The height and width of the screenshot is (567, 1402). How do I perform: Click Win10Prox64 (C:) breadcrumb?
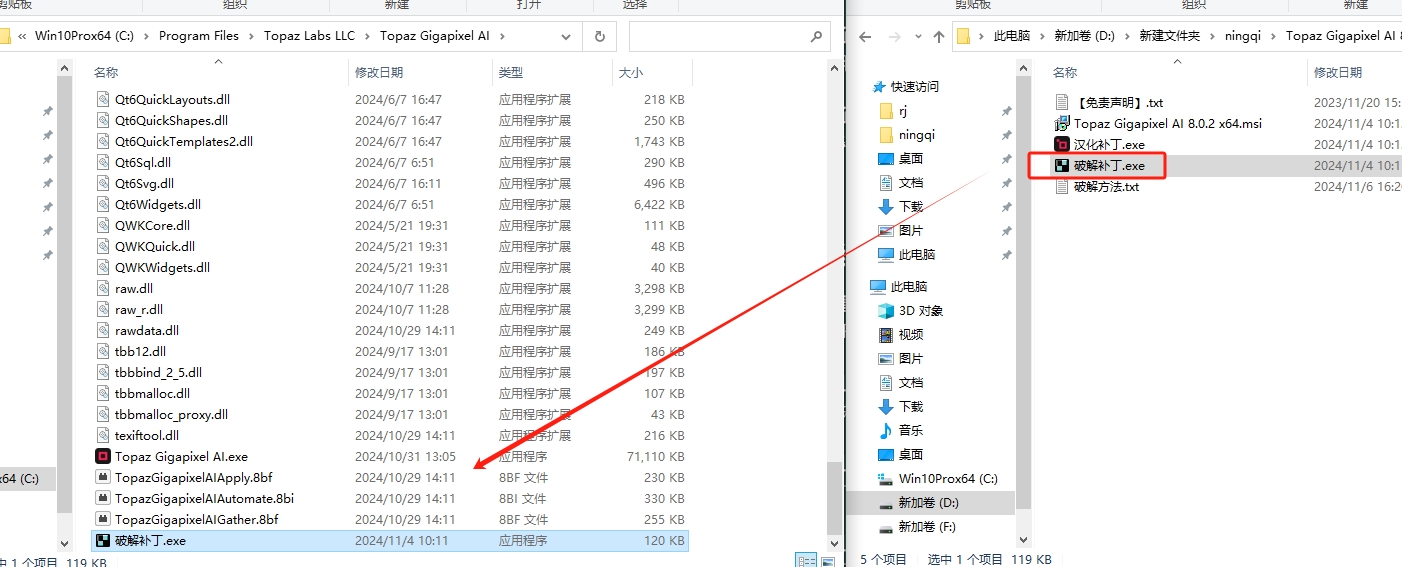pos(85,36)
